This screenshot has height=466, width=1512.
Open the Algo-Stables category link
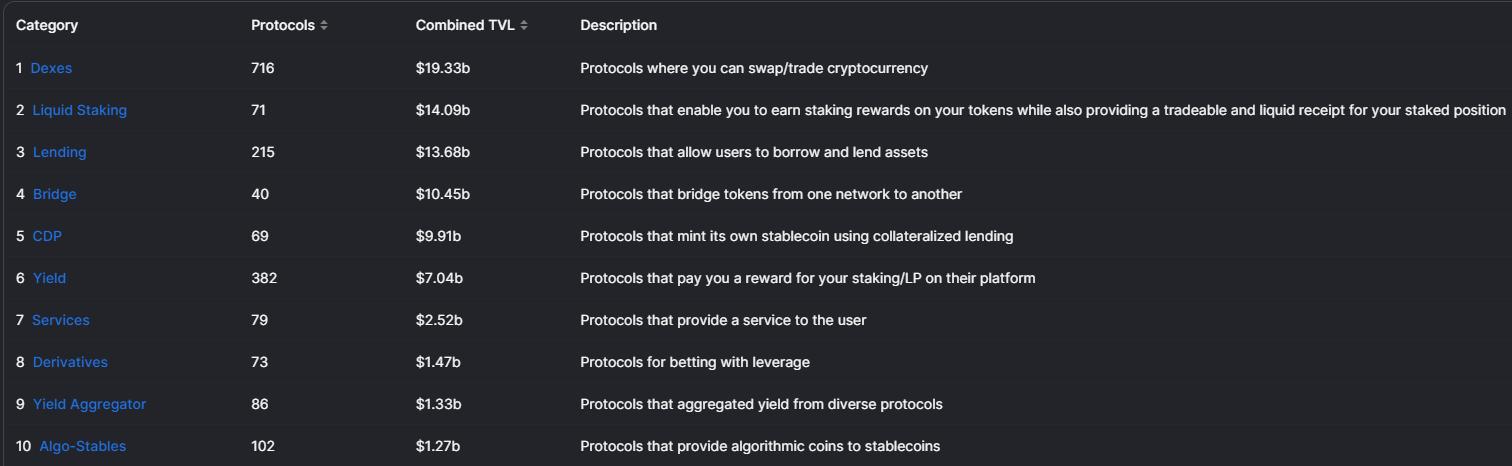[x=83, y=446]
